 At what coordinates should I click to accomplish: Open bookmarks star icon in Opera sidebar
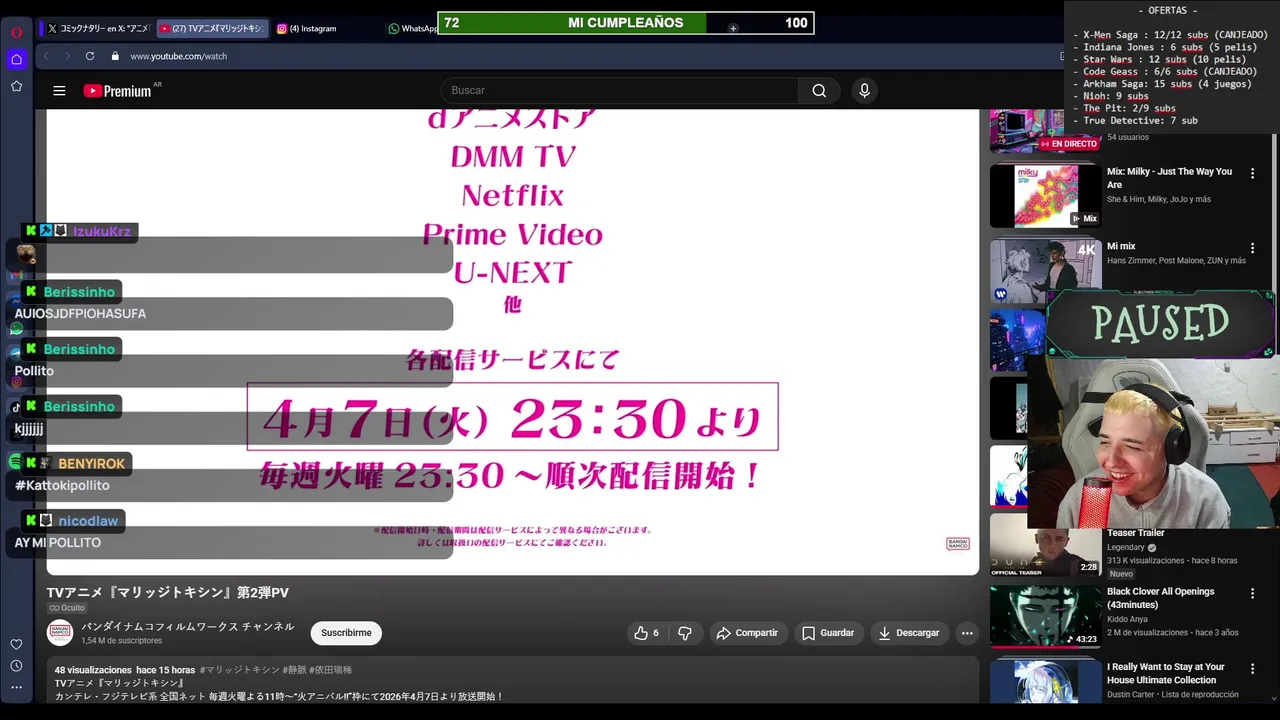coord(16,86)
